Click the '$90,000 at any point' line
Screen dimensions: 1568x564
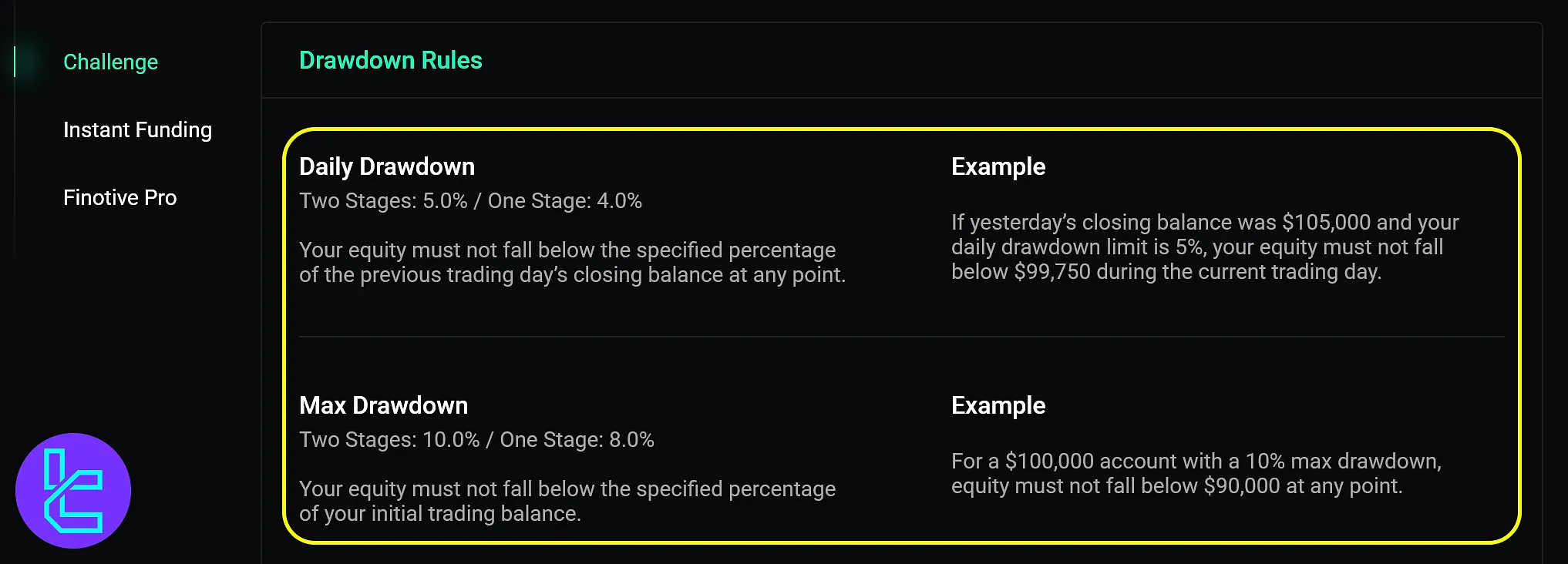click(1176, 486)
